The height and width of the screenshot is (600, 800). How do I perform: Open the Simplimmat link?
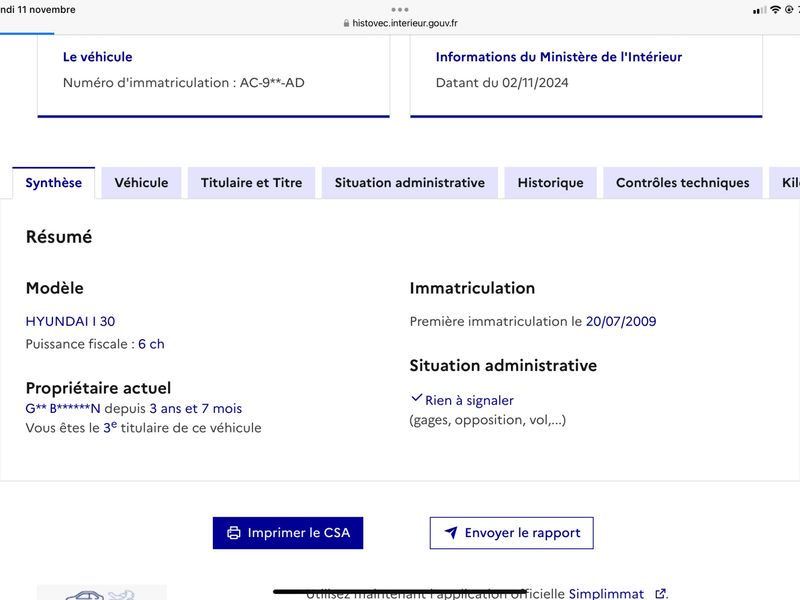pos(606,593)
